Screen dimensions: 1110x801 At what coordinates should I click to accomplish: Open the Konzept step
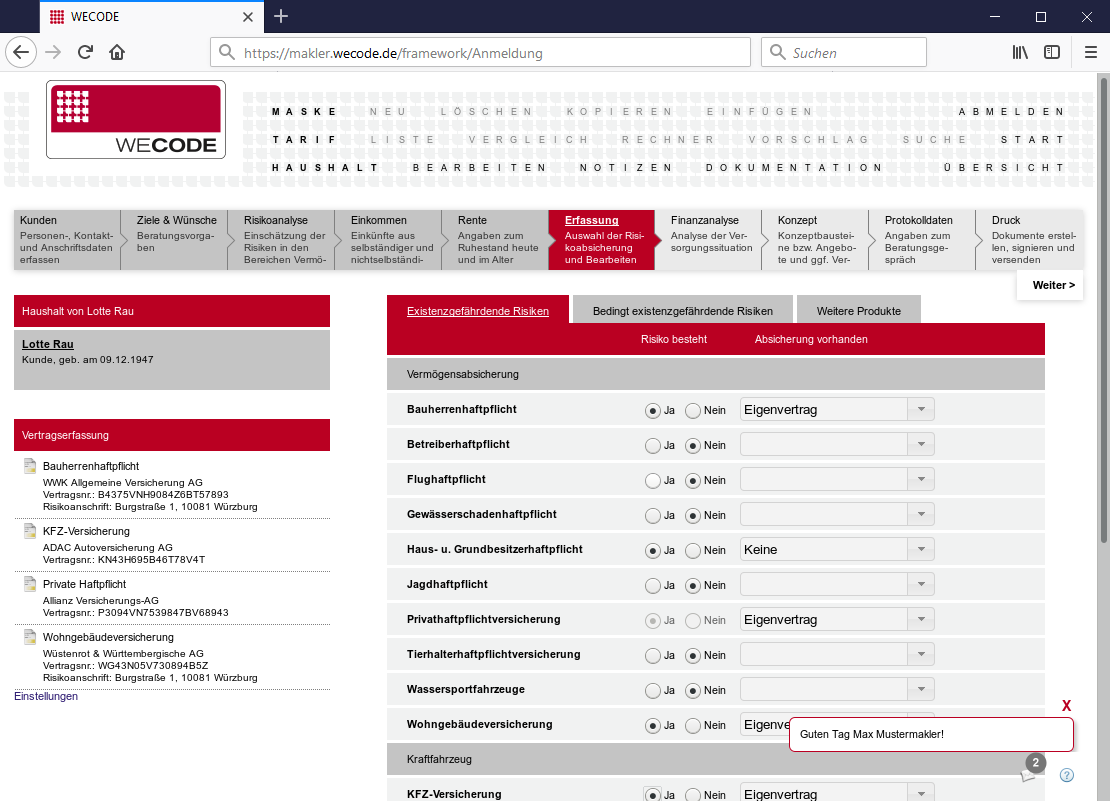815,240
